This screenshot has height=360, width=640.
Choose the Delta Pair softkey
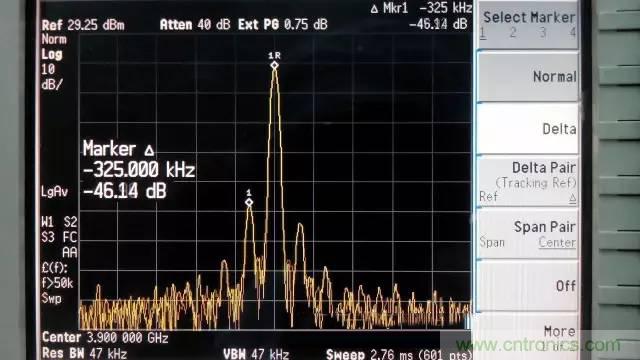[x=527, y=181]
